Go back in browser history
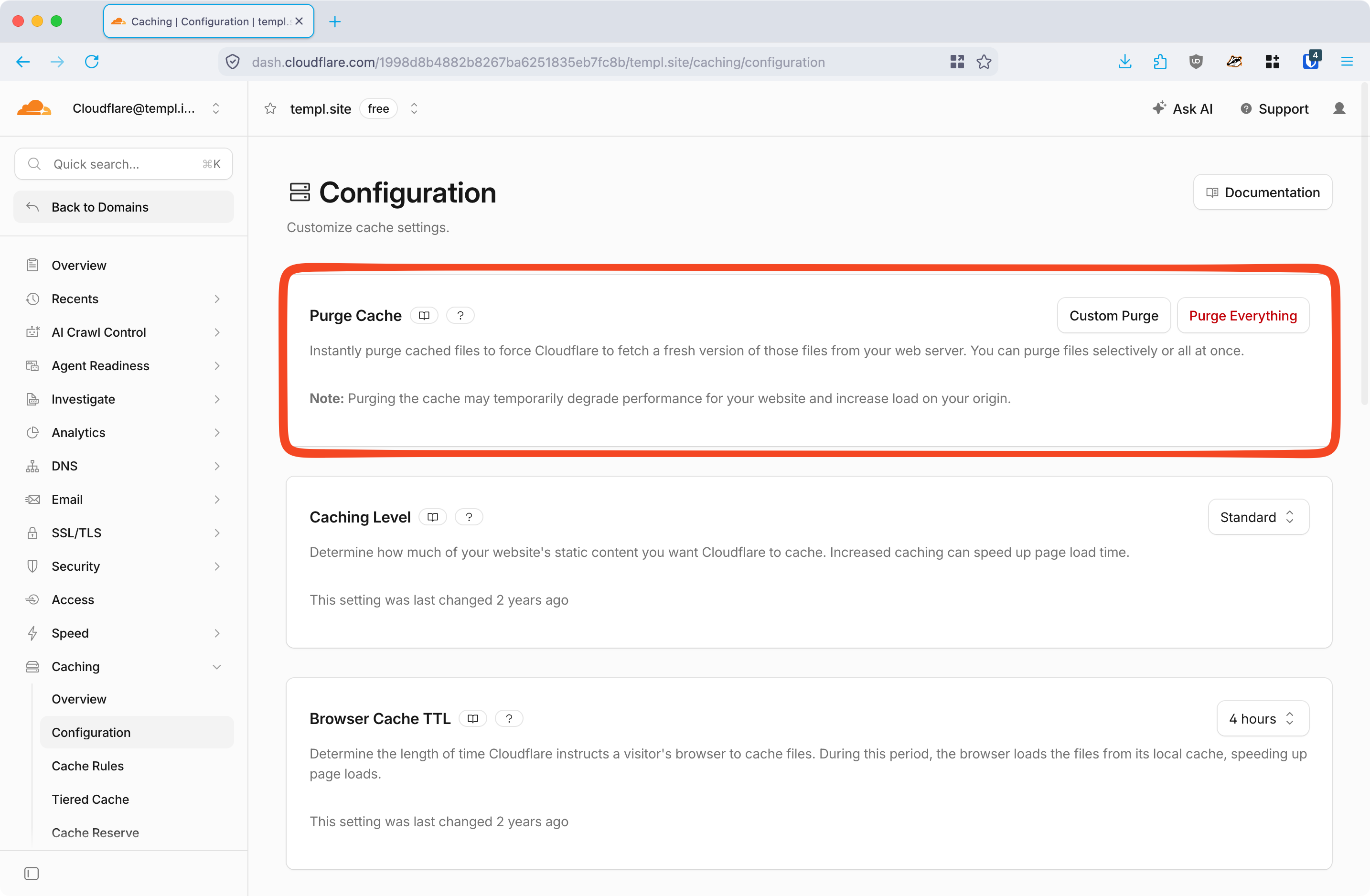1370x896 pixels. pyautogui.click(x=23, y=62)
